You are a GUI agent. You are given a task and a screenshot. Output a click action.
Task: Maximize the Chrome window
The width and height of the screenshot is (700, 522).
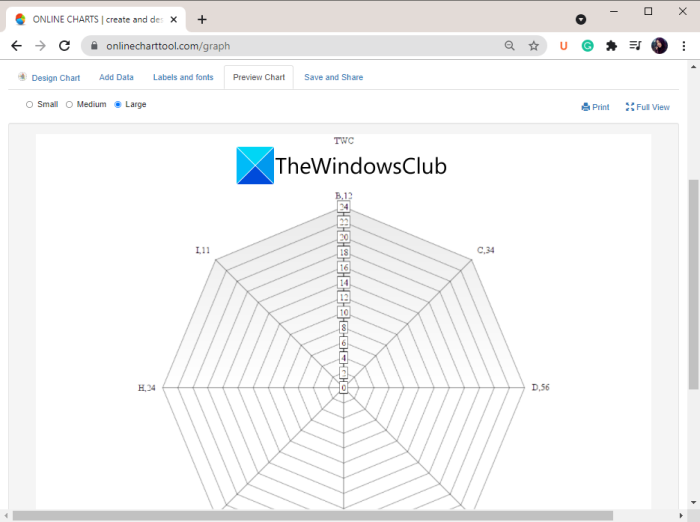tap(648, 11)
